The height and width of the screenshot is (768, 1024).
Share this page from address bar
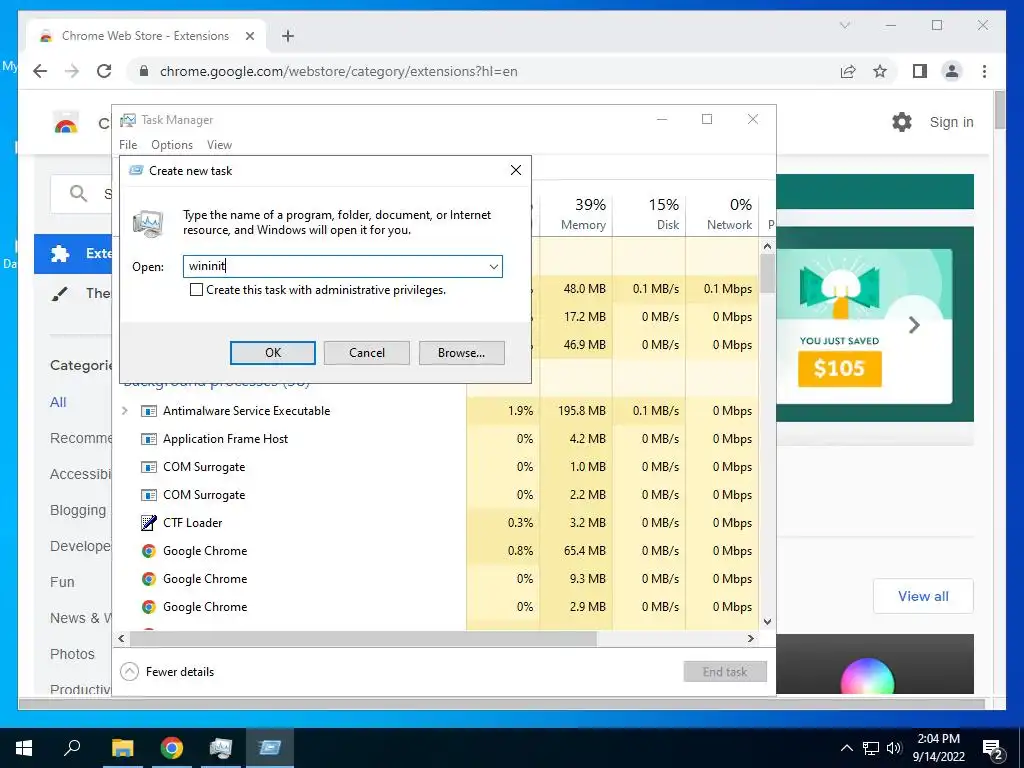[x=848, y=71]
